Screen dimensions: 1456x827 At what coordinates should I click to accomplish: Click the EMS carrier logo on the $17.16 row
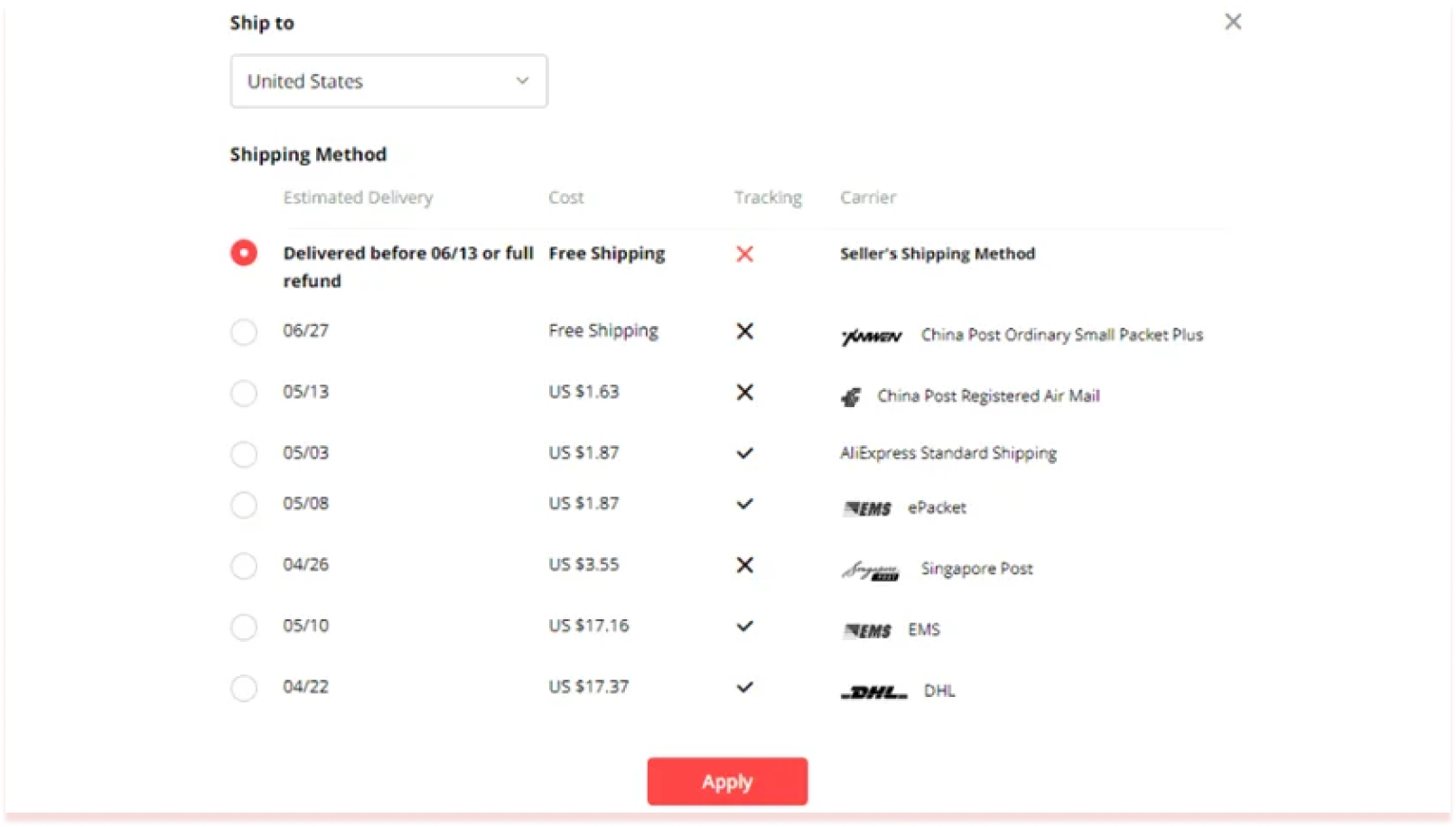[867, 629]
